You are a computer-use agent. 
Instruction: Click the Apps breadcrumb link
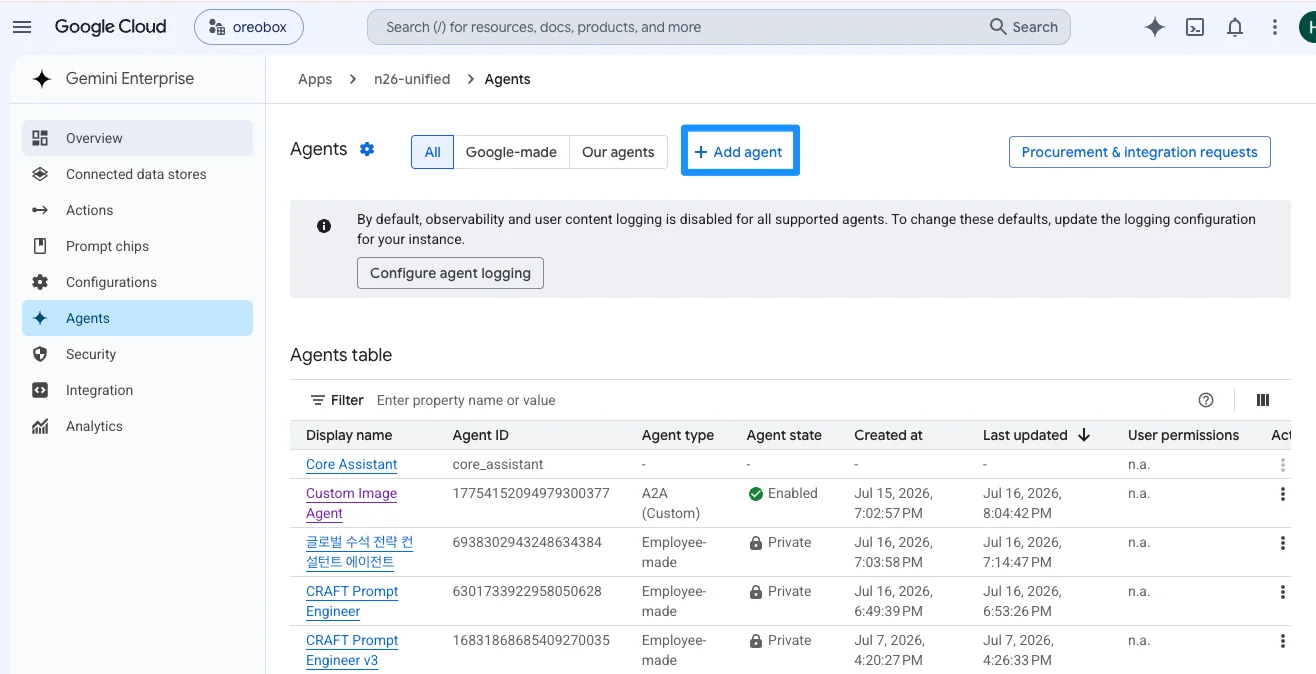(x=315, y=79)
